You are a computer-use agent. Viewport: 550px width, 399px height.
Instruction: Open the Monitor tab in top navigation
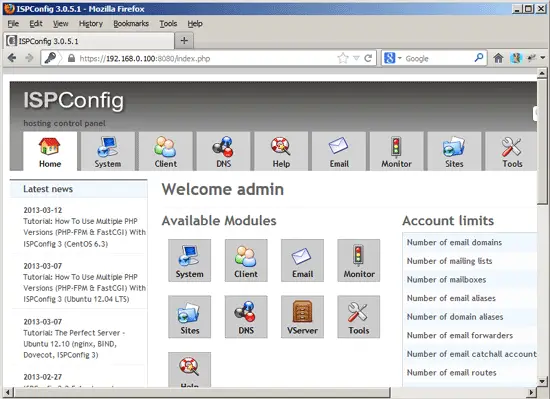point(397,151)
